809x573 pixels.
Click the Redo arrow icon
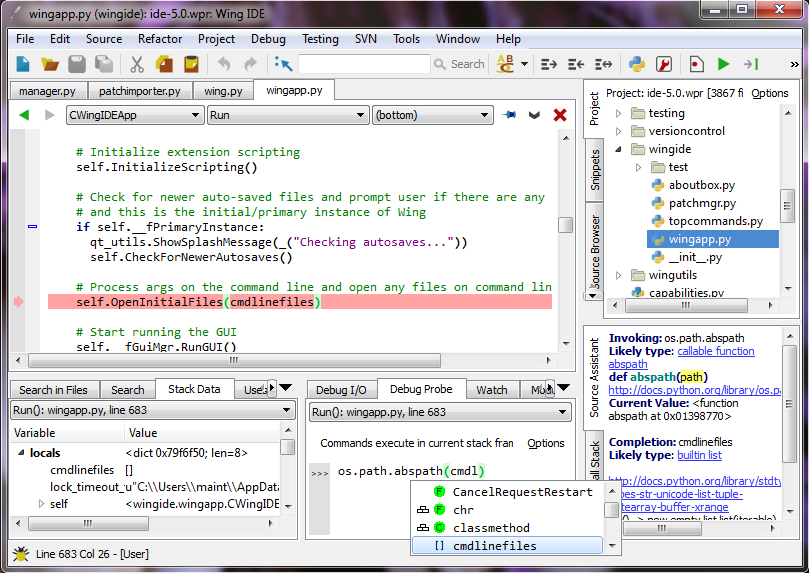(251, 64)
